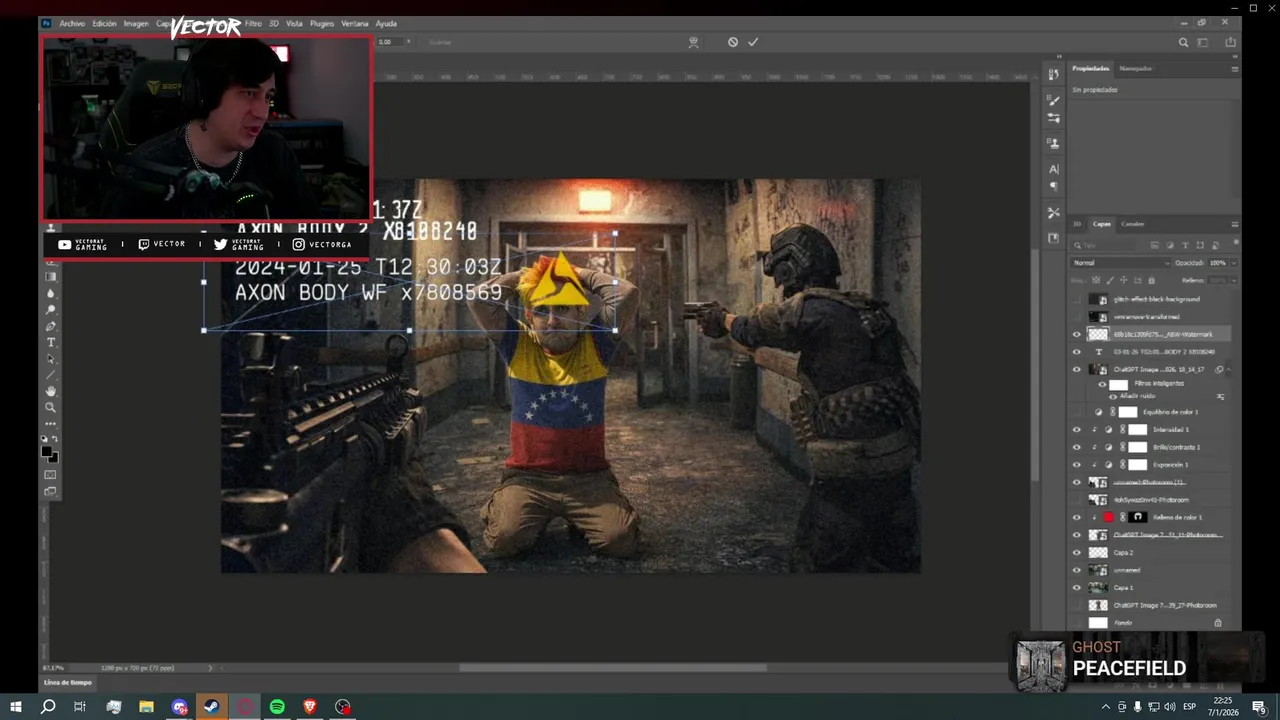Open the Edición menu
The image size is (1280, 720).
104,23
